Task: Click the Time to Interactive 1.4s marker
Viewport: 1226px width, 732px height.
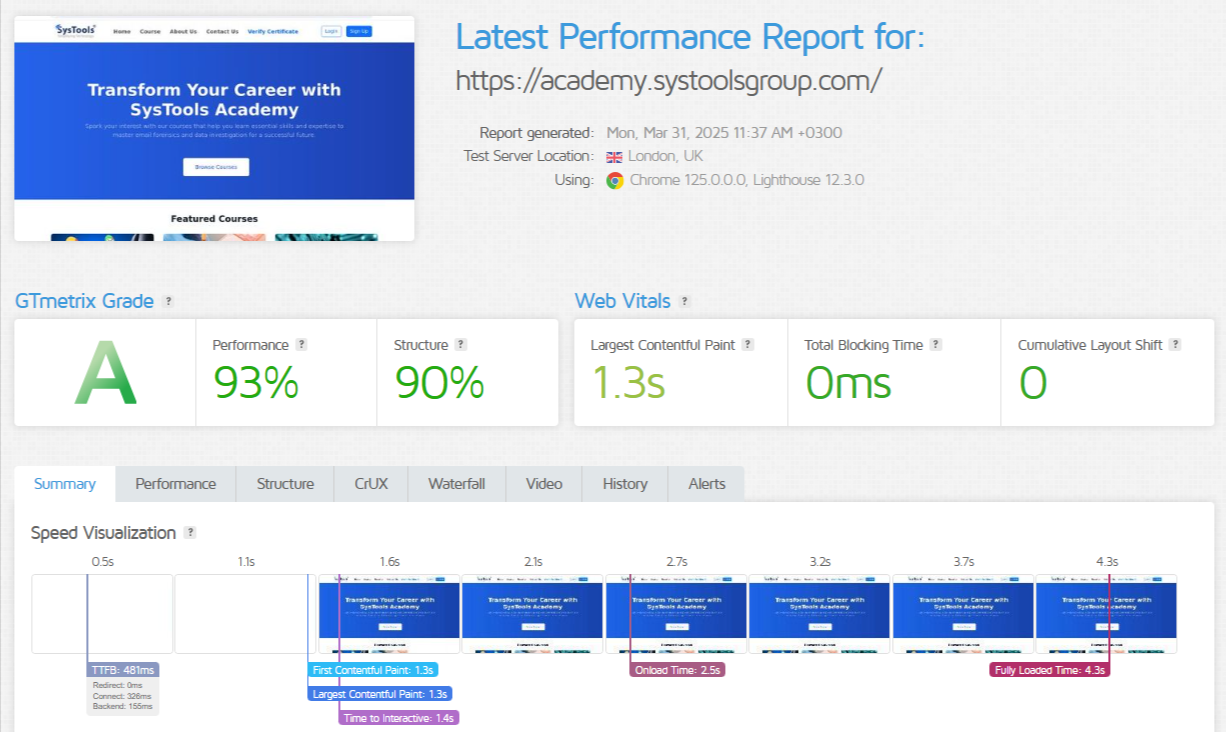Action: 399,718
